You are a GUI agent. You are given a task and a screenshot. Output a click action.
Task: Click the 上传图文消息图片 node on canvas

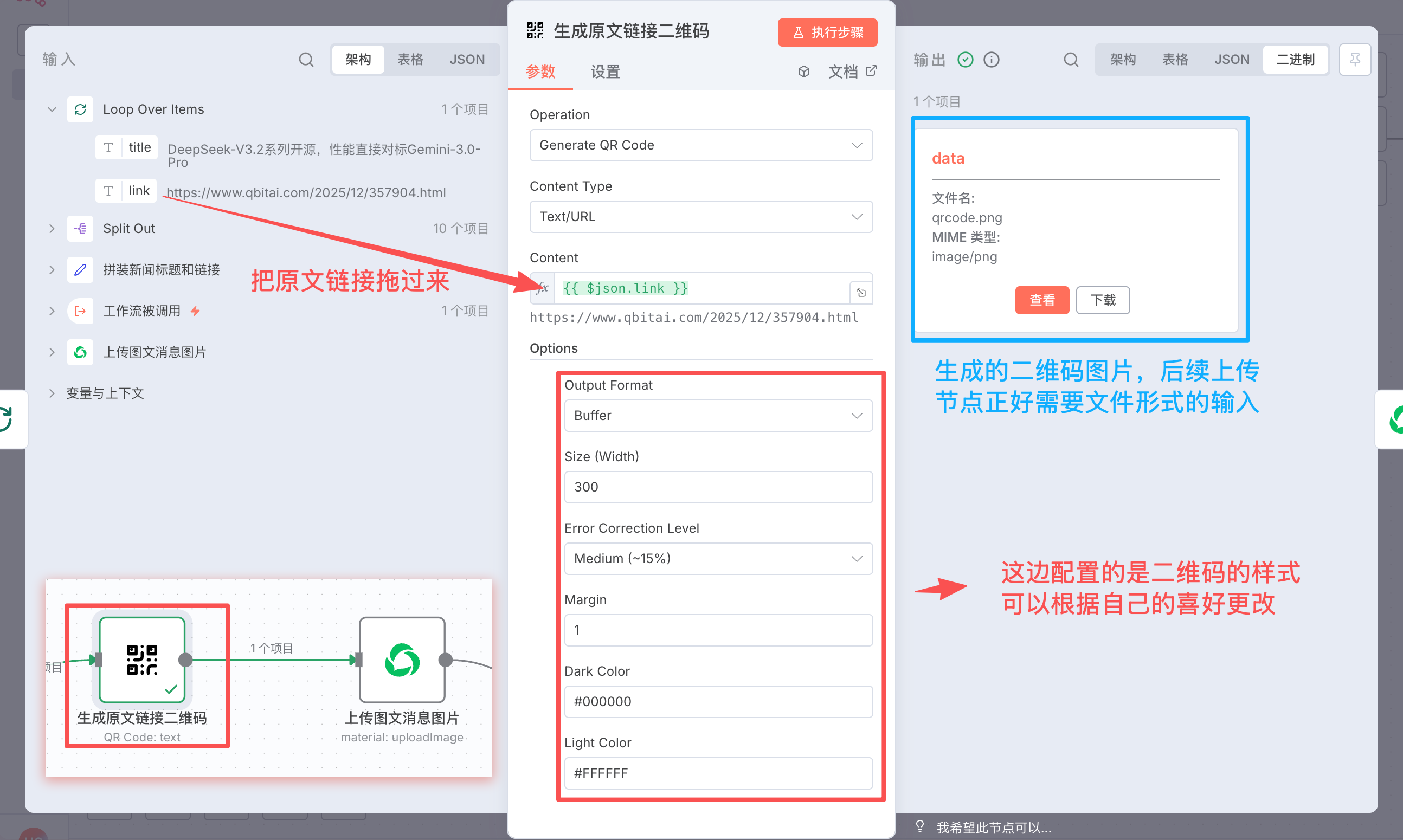tap(402, 660)
